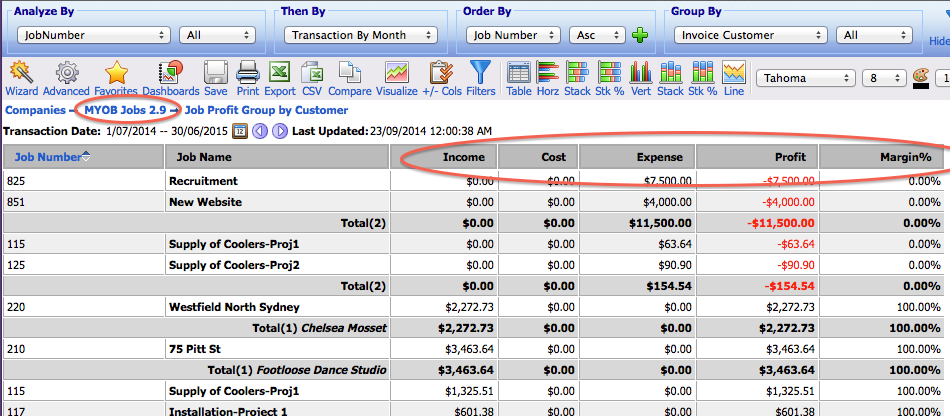Open the font size 8 dropdown
Viewport: 950px width, 416px height.
pyautogui.click(x=884, y=78)
